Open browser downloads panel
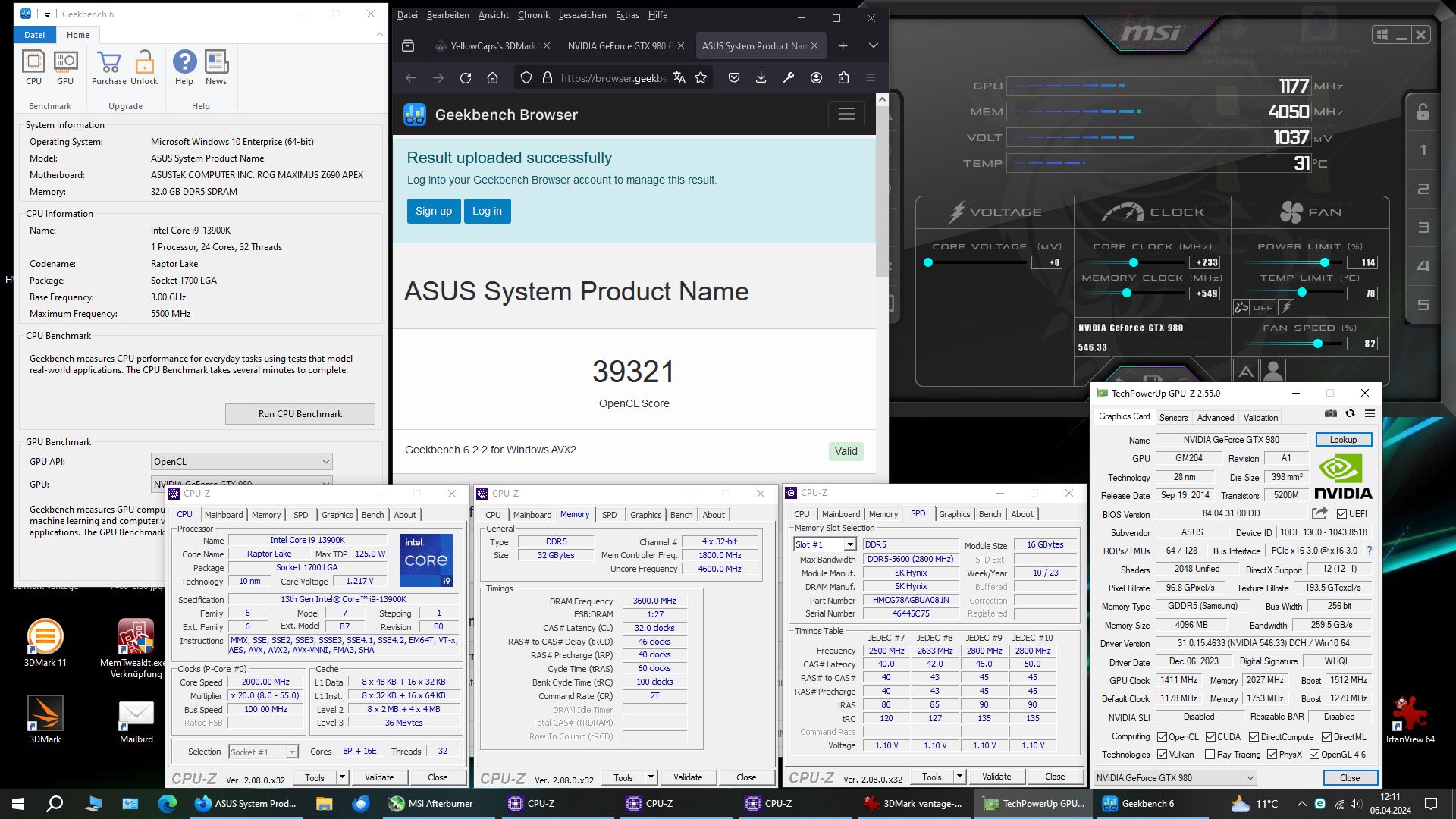1456x819 pixels. pos(761,77)
